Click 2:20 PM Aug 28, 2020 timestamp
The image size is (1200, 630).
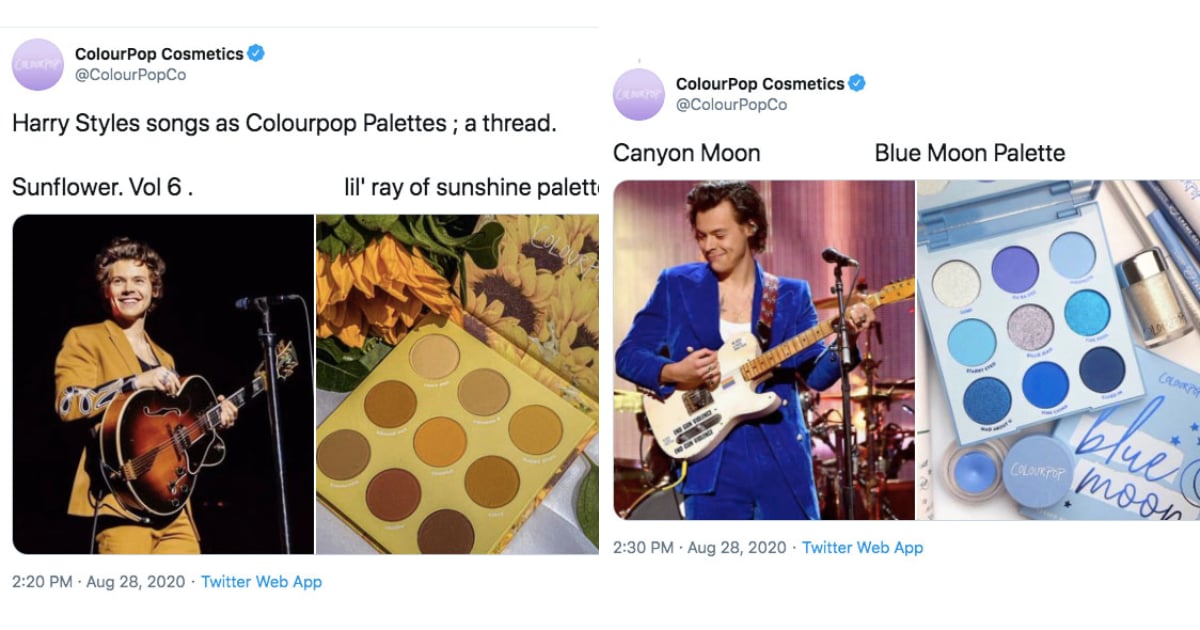click(100, 581)
